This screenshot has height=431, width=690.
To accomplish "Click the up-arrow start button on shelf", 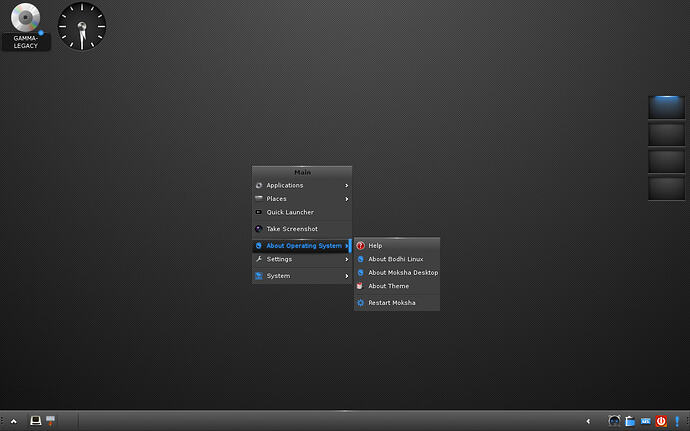I will [x=14, y=421].
